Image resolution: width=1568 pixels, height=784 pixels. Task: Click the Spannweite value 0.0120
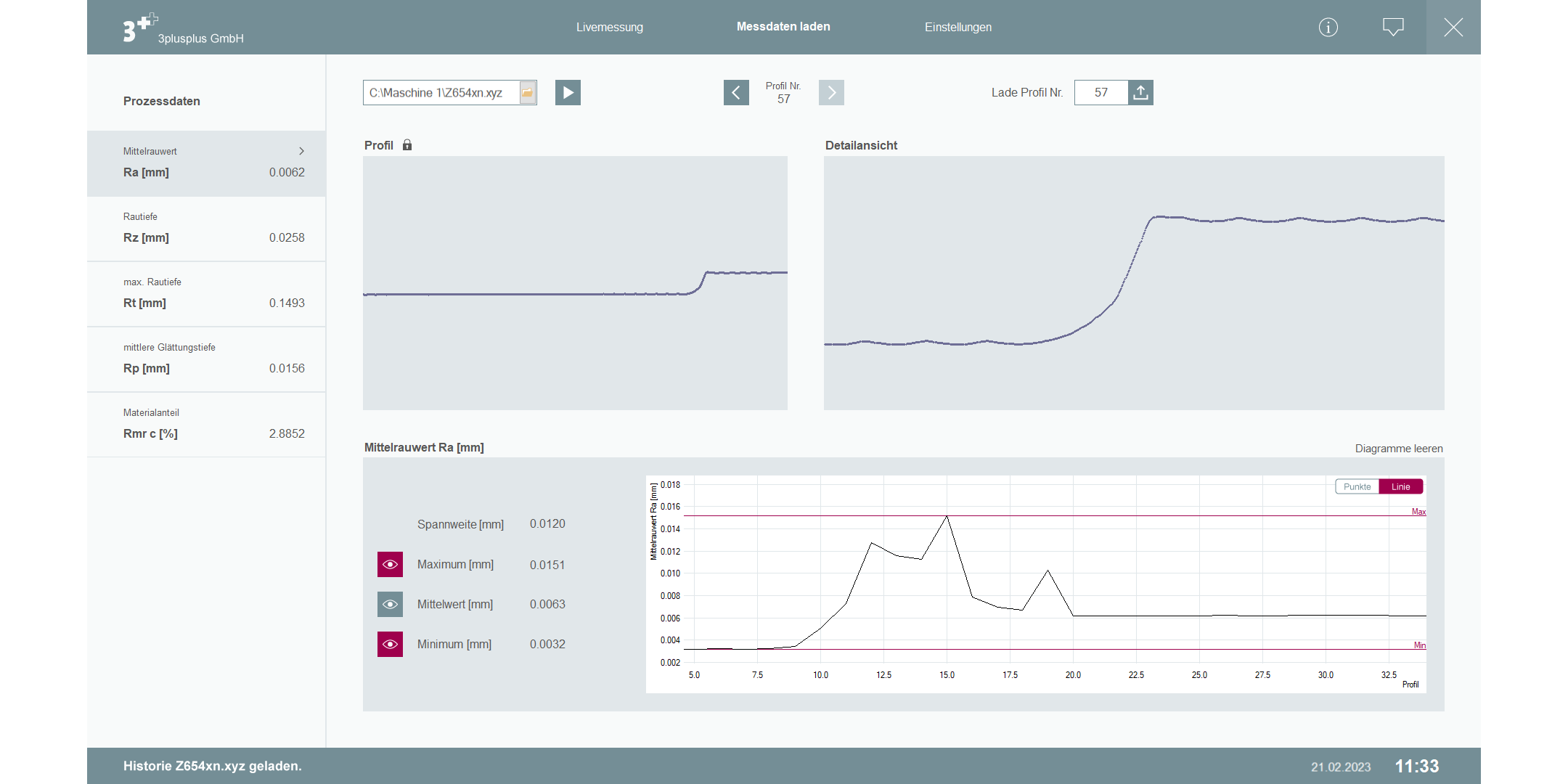click(x=547, y=524)
